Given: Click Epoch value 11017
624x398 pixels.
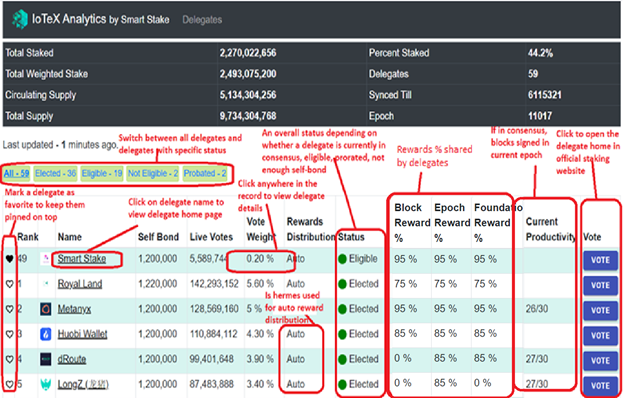Looking at the screenshot, I should coord(540,116).
